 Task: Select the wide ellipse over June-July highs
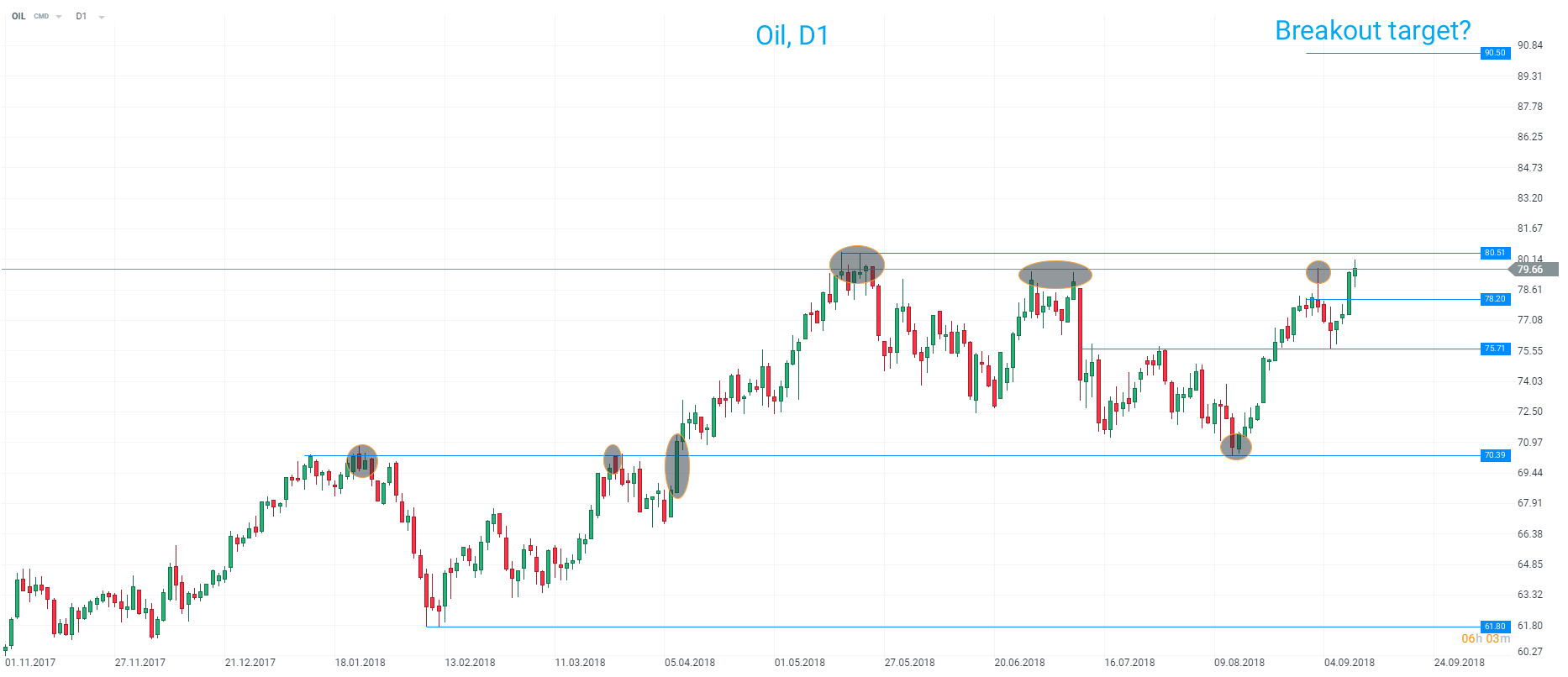1055,275
